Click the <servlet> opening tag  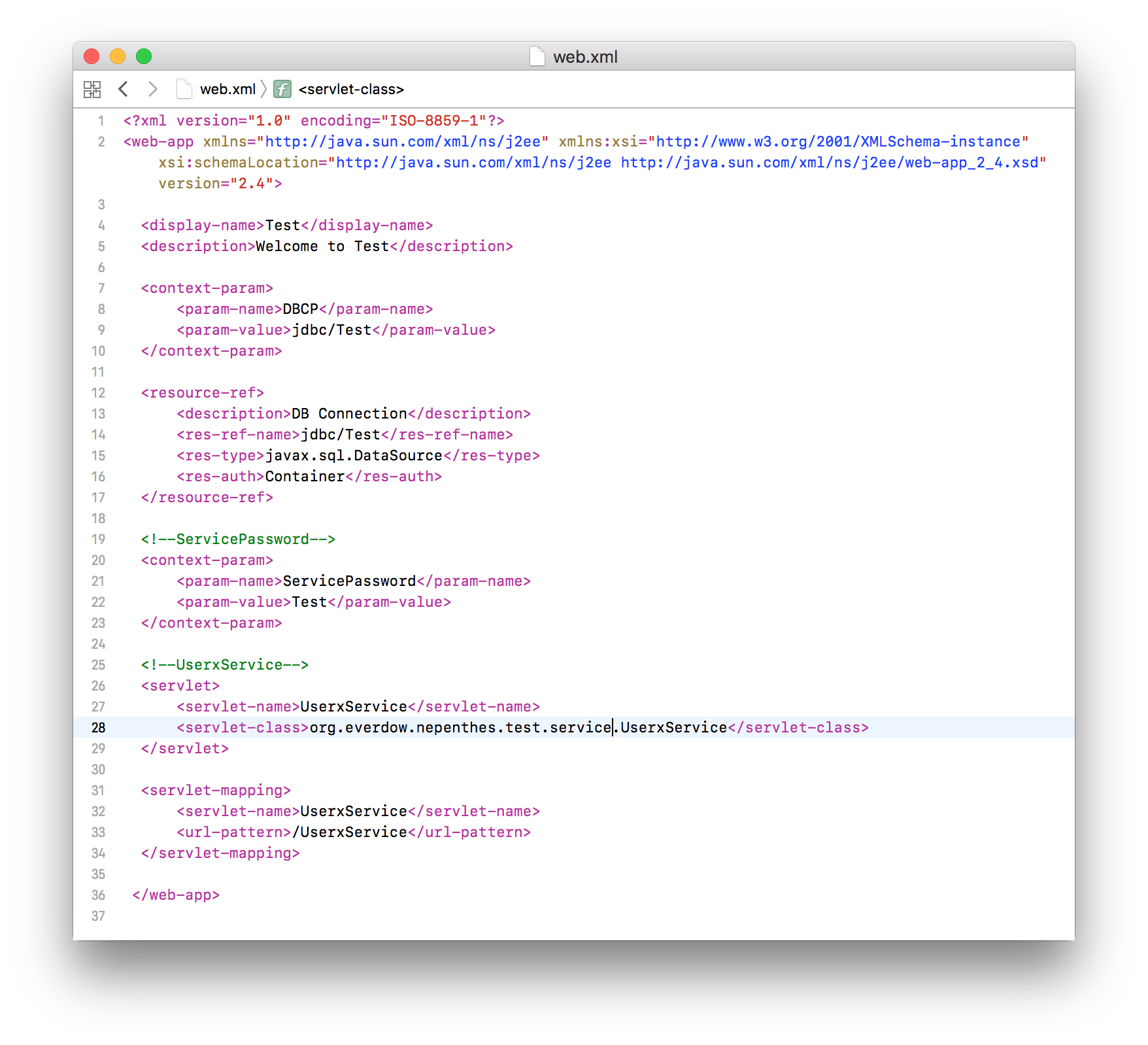pyautogui.click(x=180, y=686)
